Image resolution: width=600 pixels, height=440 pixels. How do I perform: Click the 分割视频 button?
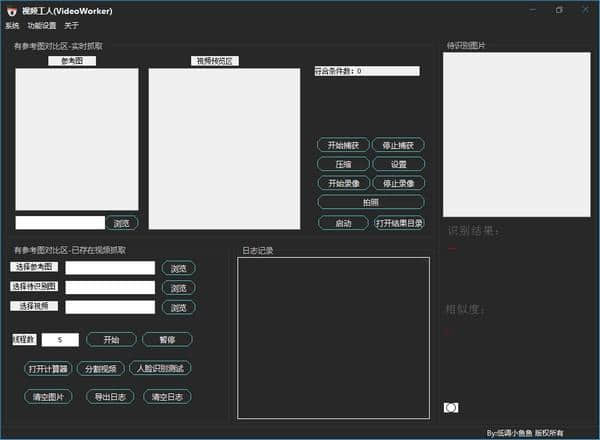[x=102, y=368]
